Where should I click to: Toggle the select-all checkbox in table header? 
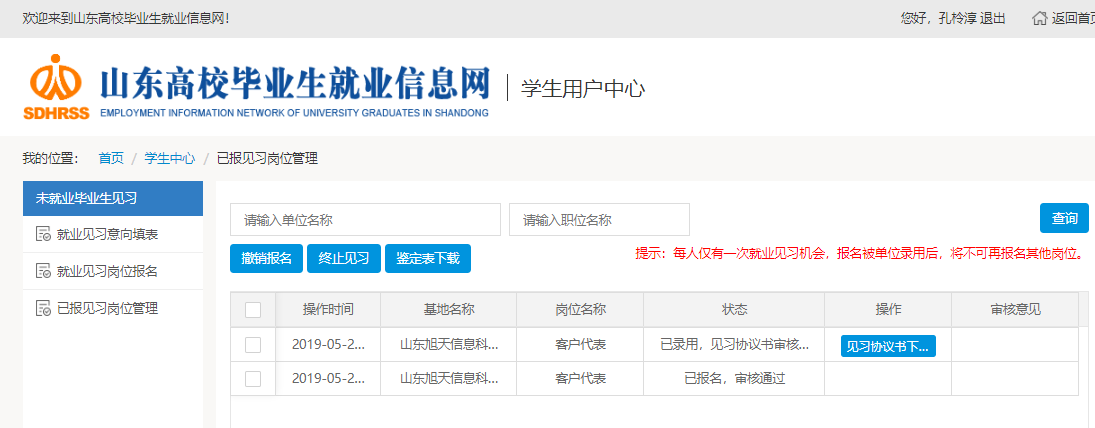point(253,310)
